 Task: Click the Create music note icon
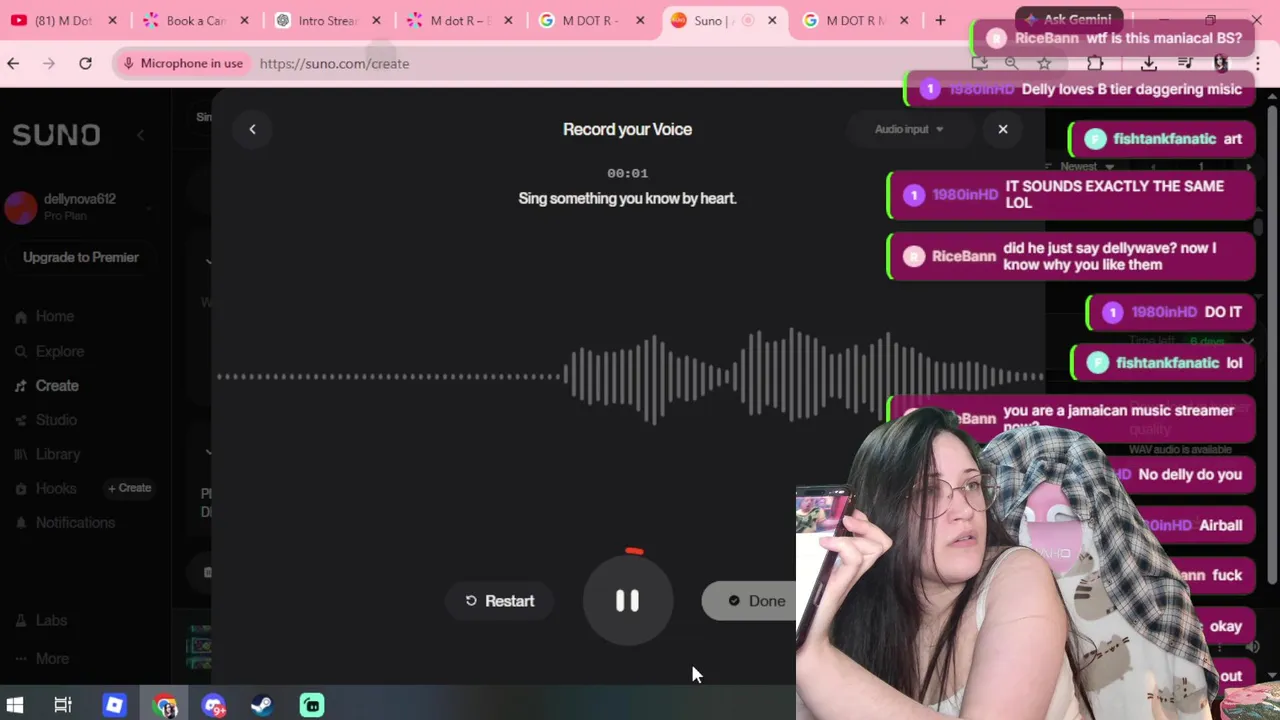click(20, 386)
